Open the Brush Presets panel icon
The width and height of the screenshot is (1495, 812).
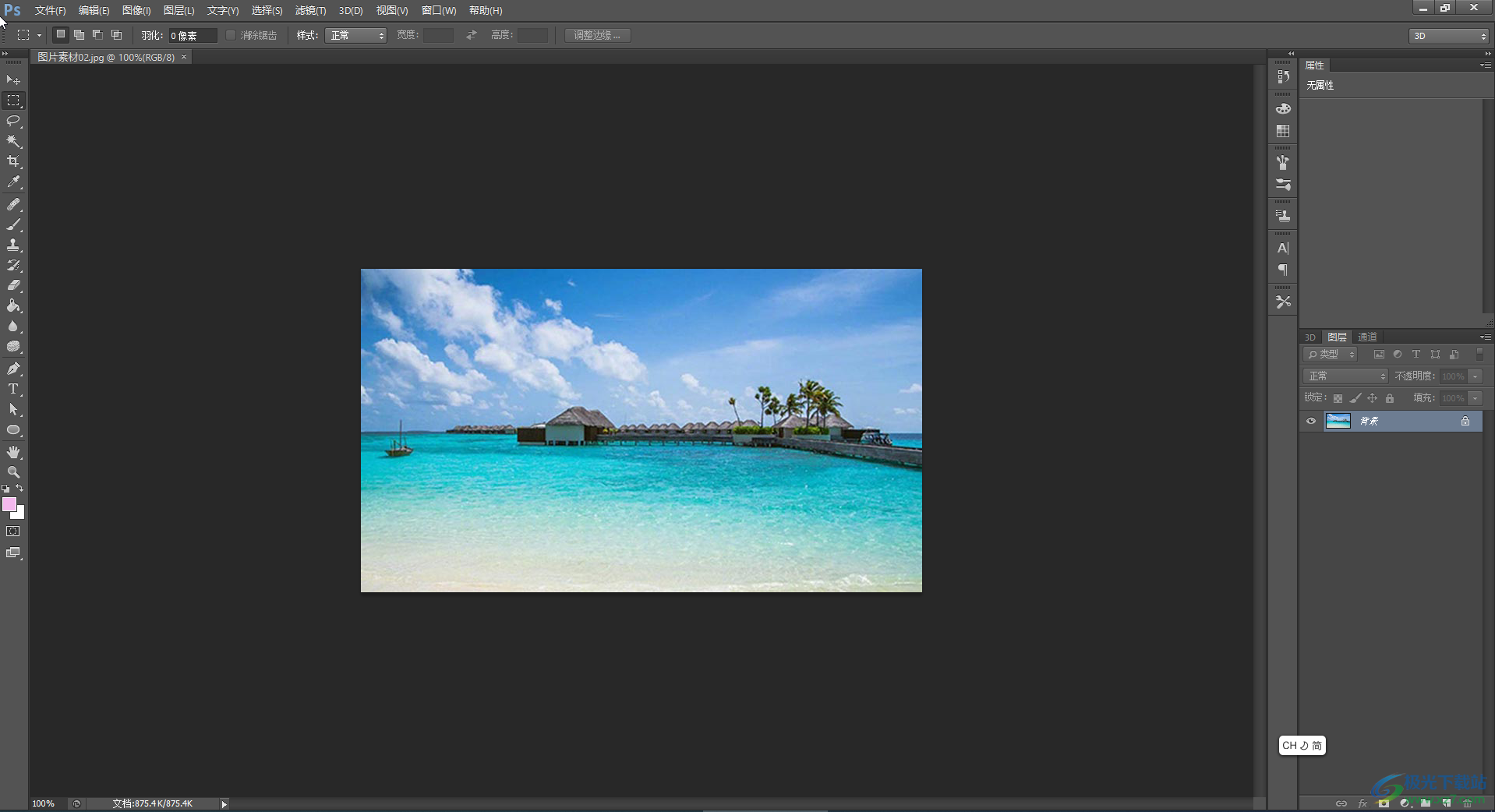[x=1283, y=185]
